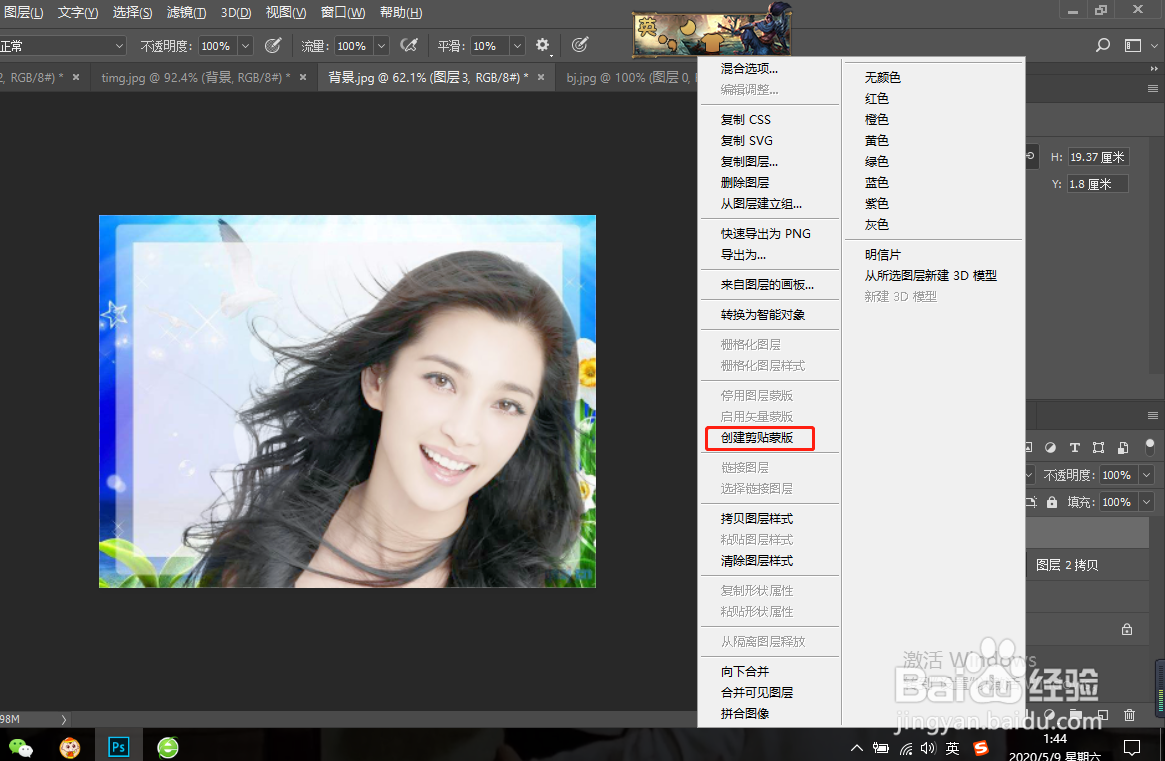Click the lock icon on background layer

coord(1126,629)
